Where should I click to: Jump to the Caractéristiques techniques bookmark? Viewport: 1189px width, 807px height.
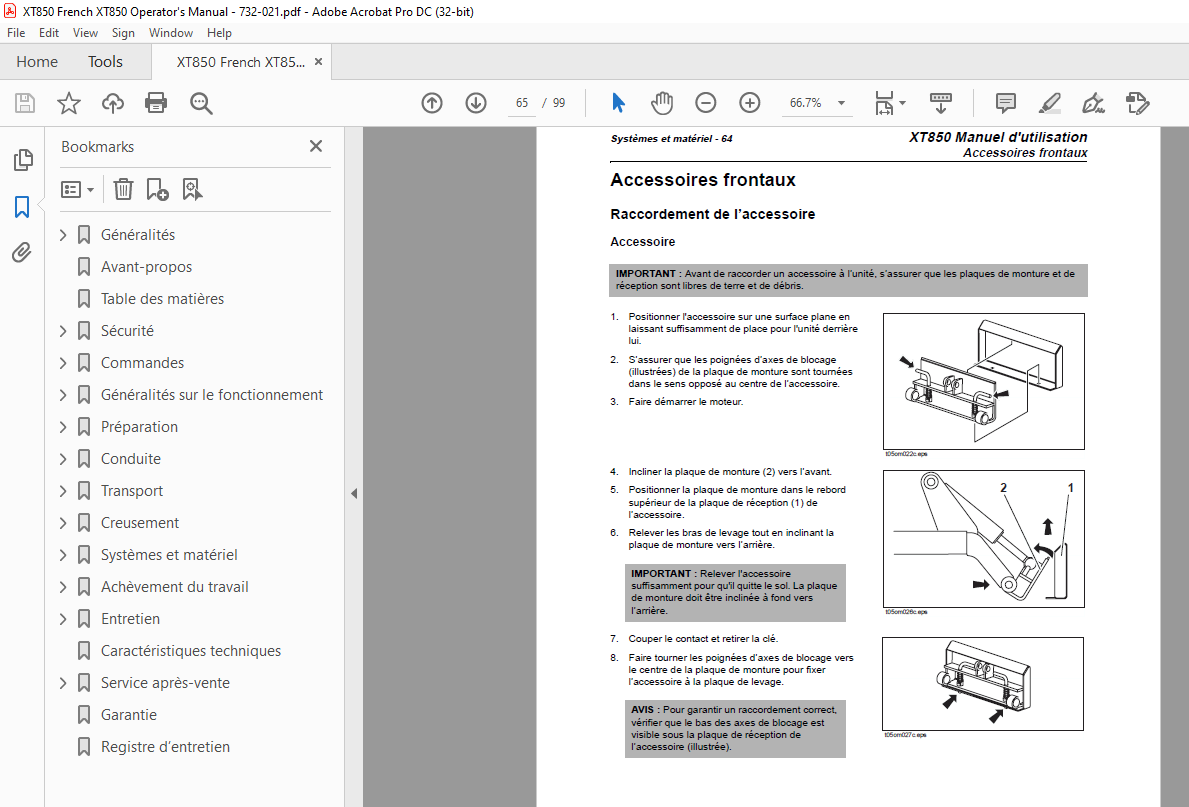tap(191, 651)
